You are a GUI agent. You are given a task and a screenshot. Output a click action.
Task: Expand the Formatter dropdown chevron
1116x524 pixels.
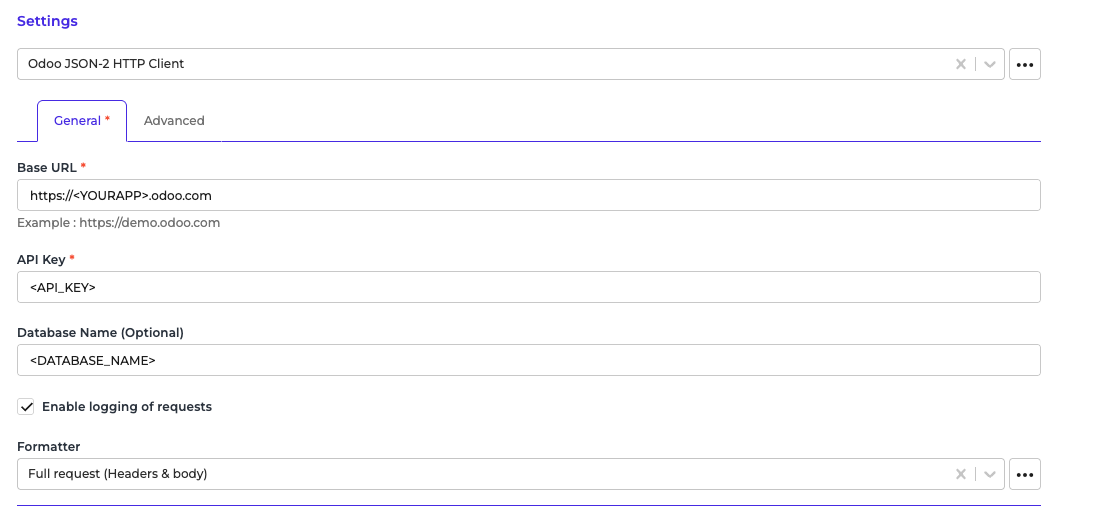coord(989,474)
